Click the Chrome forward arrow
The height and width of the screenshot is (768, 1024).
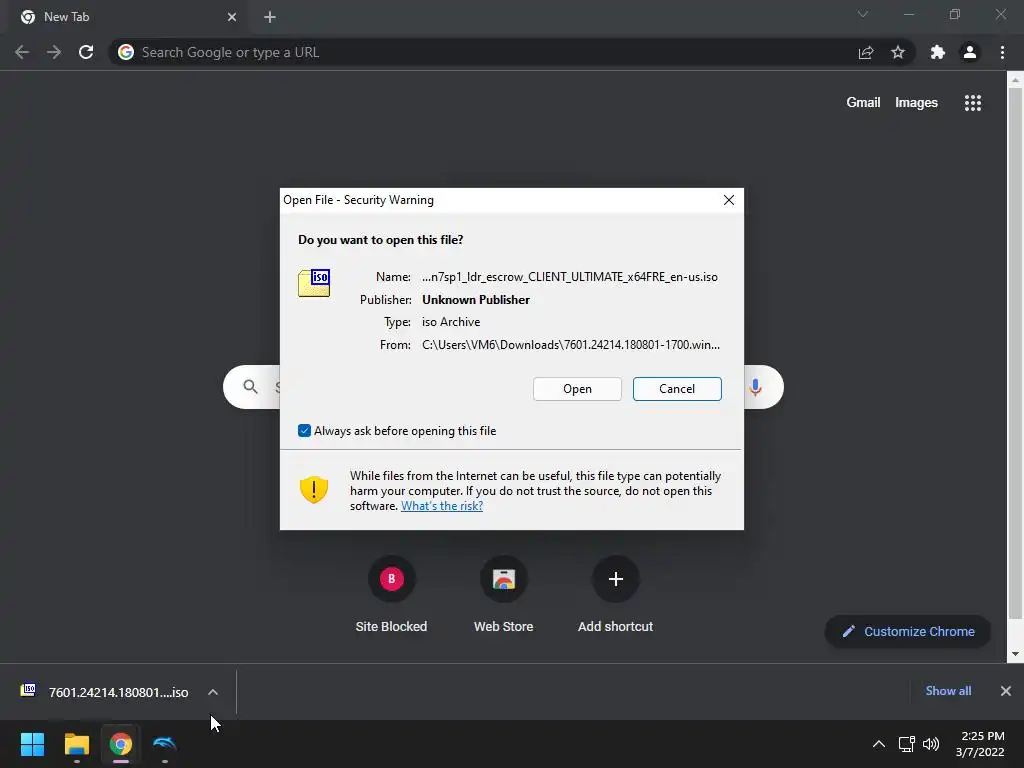54,52
